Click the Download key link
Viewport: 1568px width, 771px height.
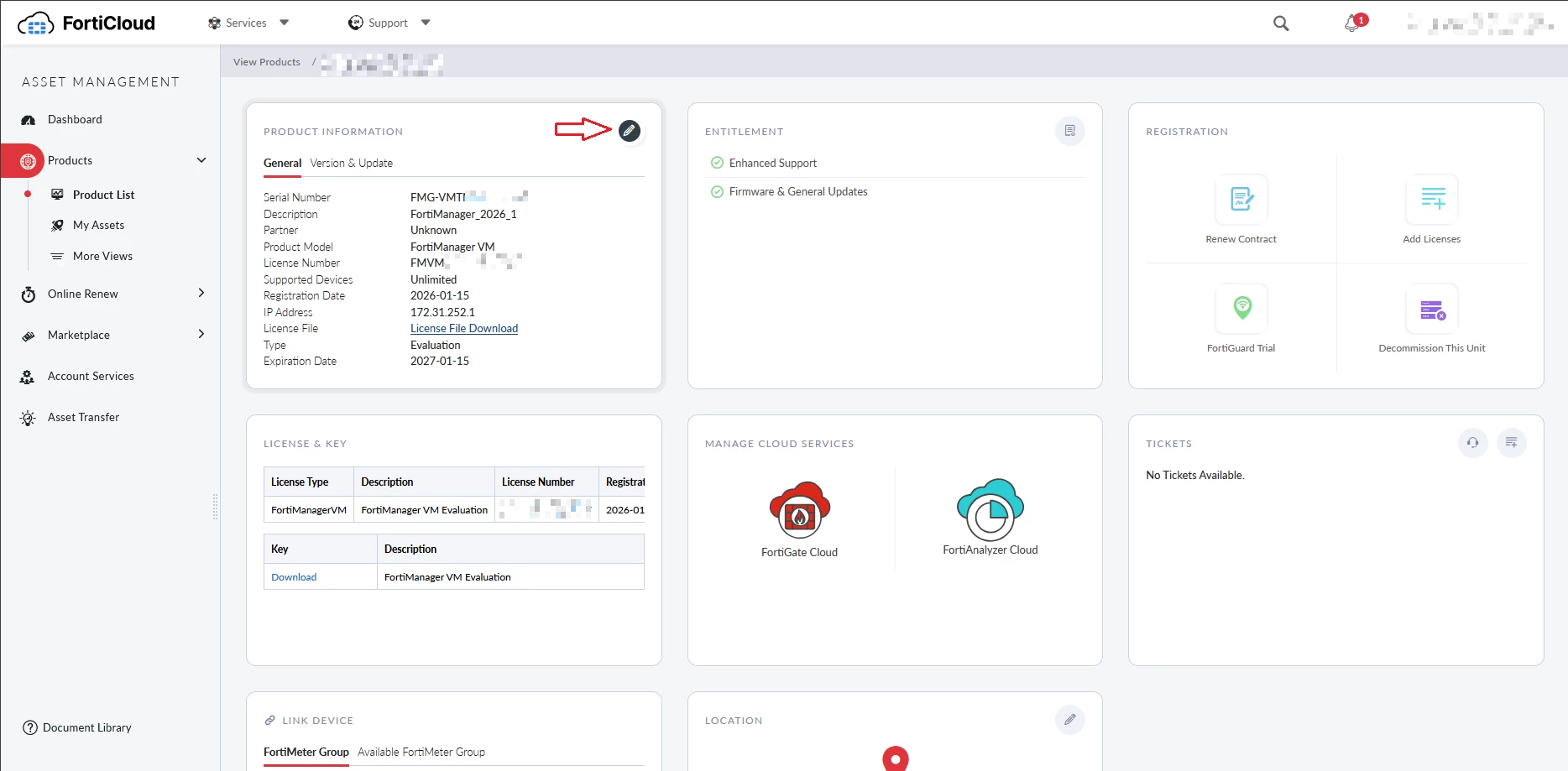click(294, 577)
